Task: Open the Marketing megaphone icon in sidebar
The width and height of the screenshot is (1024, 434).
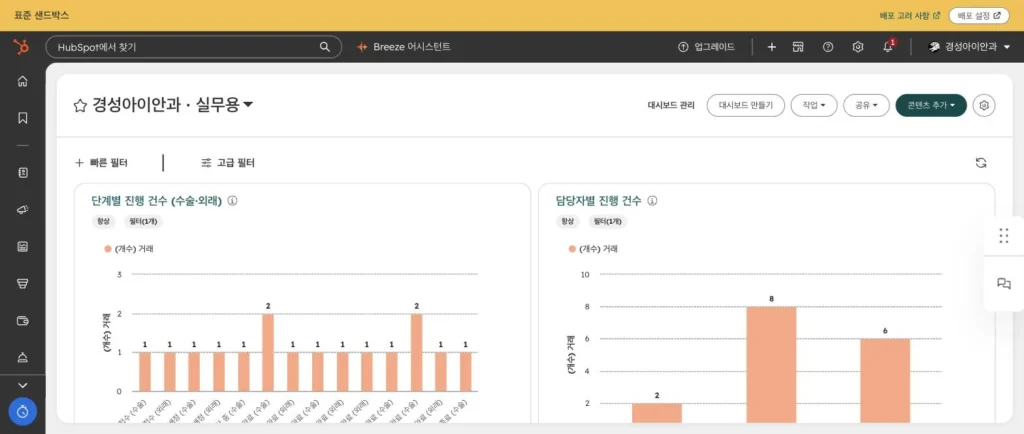Action: (x=23, y=209)
